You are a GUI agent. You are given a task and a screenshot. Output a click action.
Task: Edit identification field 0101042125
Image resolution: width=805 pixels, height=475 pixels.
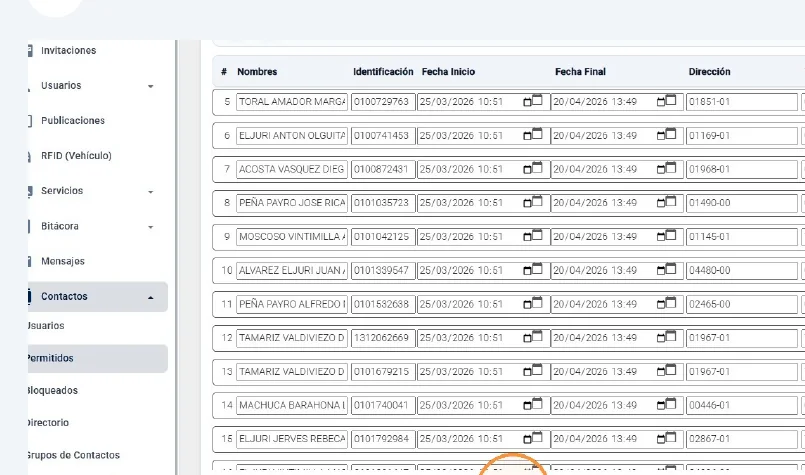point(383,237)
